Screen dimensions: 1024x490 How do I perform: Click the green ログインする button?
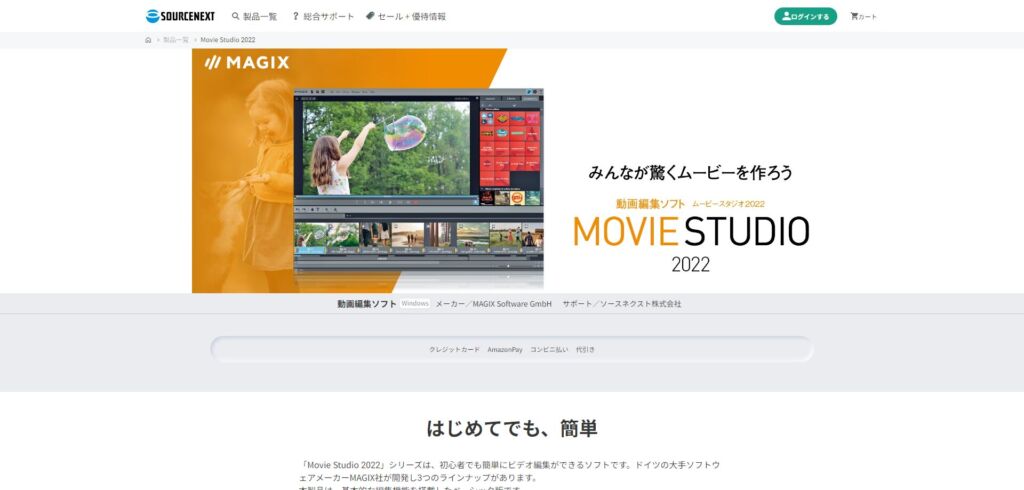point(805,16)
